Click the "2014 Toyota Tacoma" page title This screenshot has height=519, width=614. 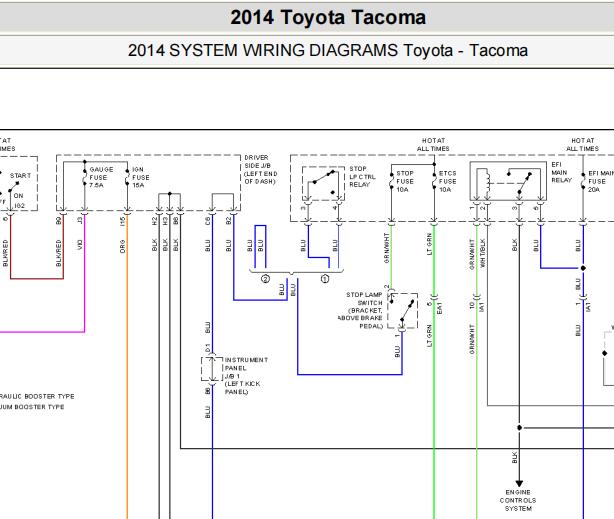[328, 18]
